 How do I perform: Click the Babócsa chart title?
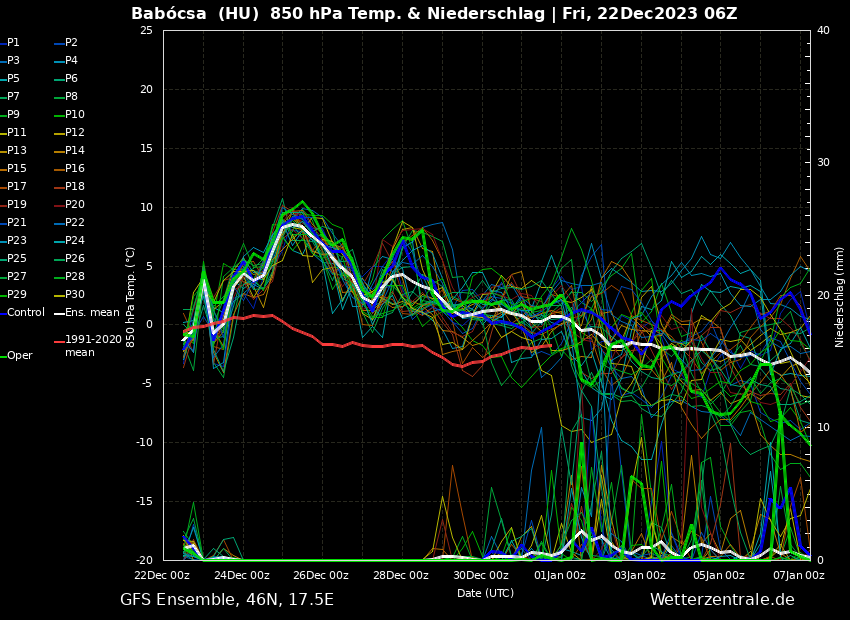click(x=434, y=14)
